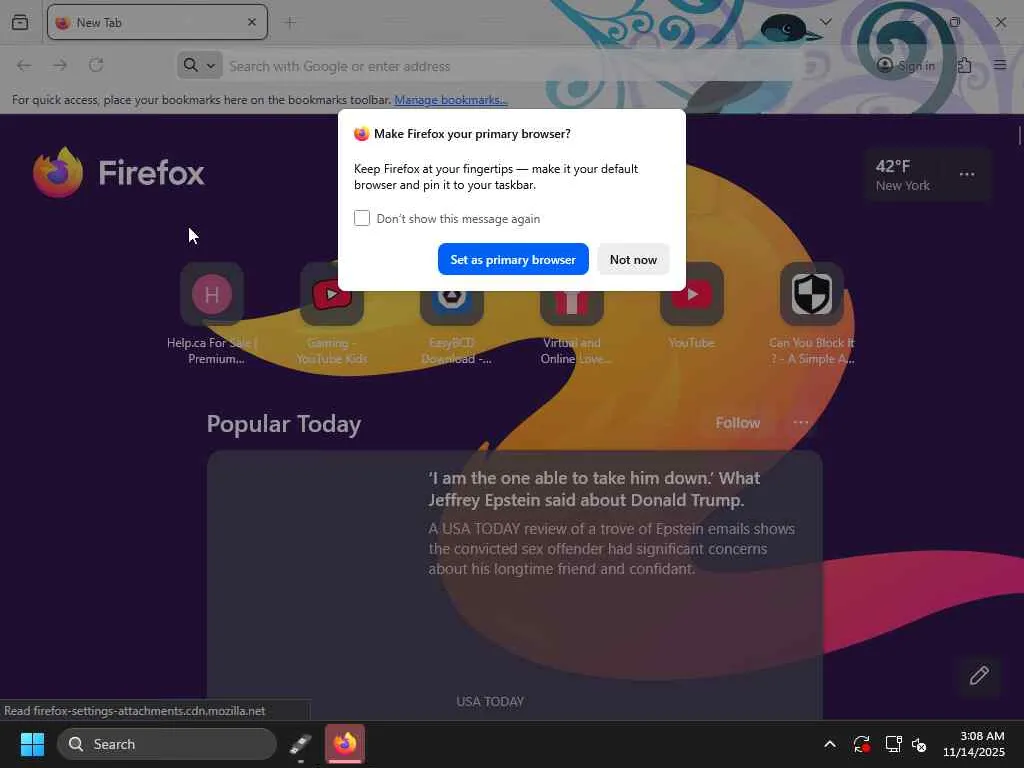Open a new tab with plus button

coord(291,22)
